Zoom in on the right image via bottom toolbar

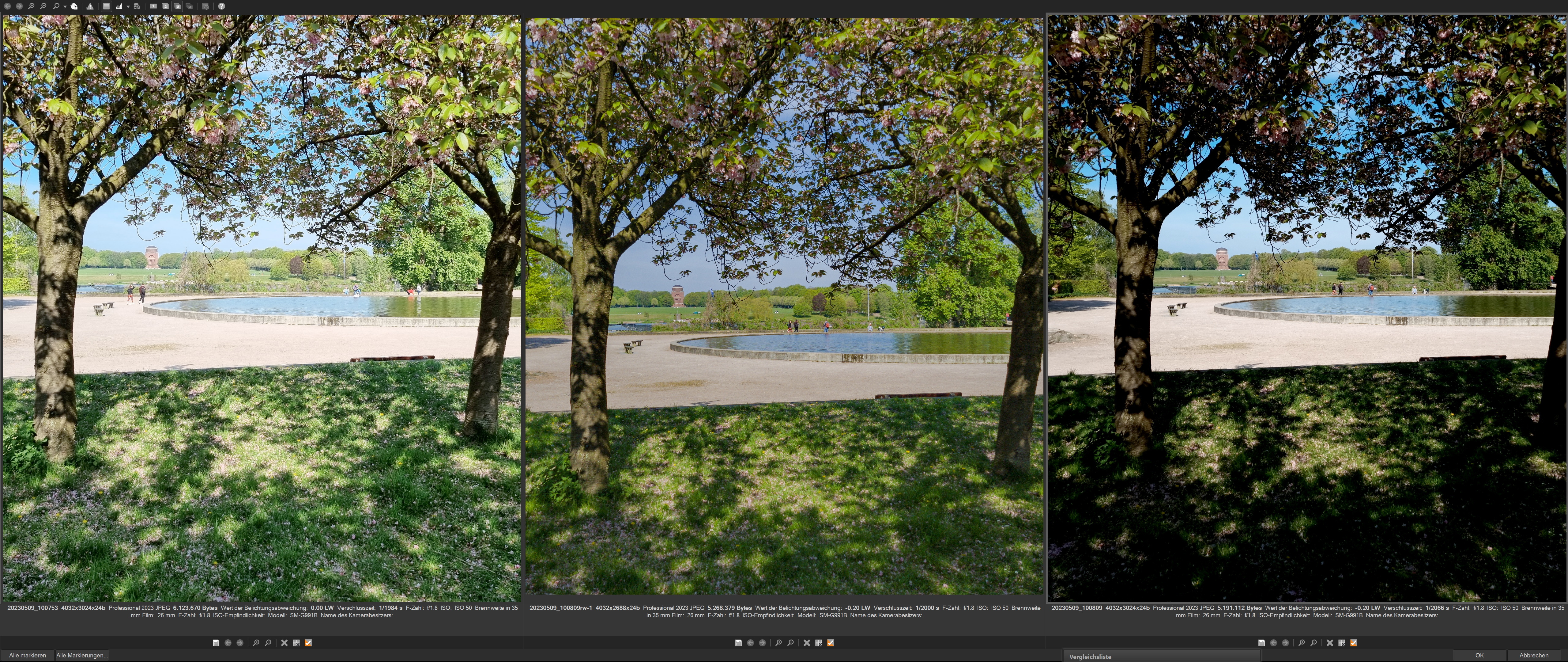[1301, 642]
